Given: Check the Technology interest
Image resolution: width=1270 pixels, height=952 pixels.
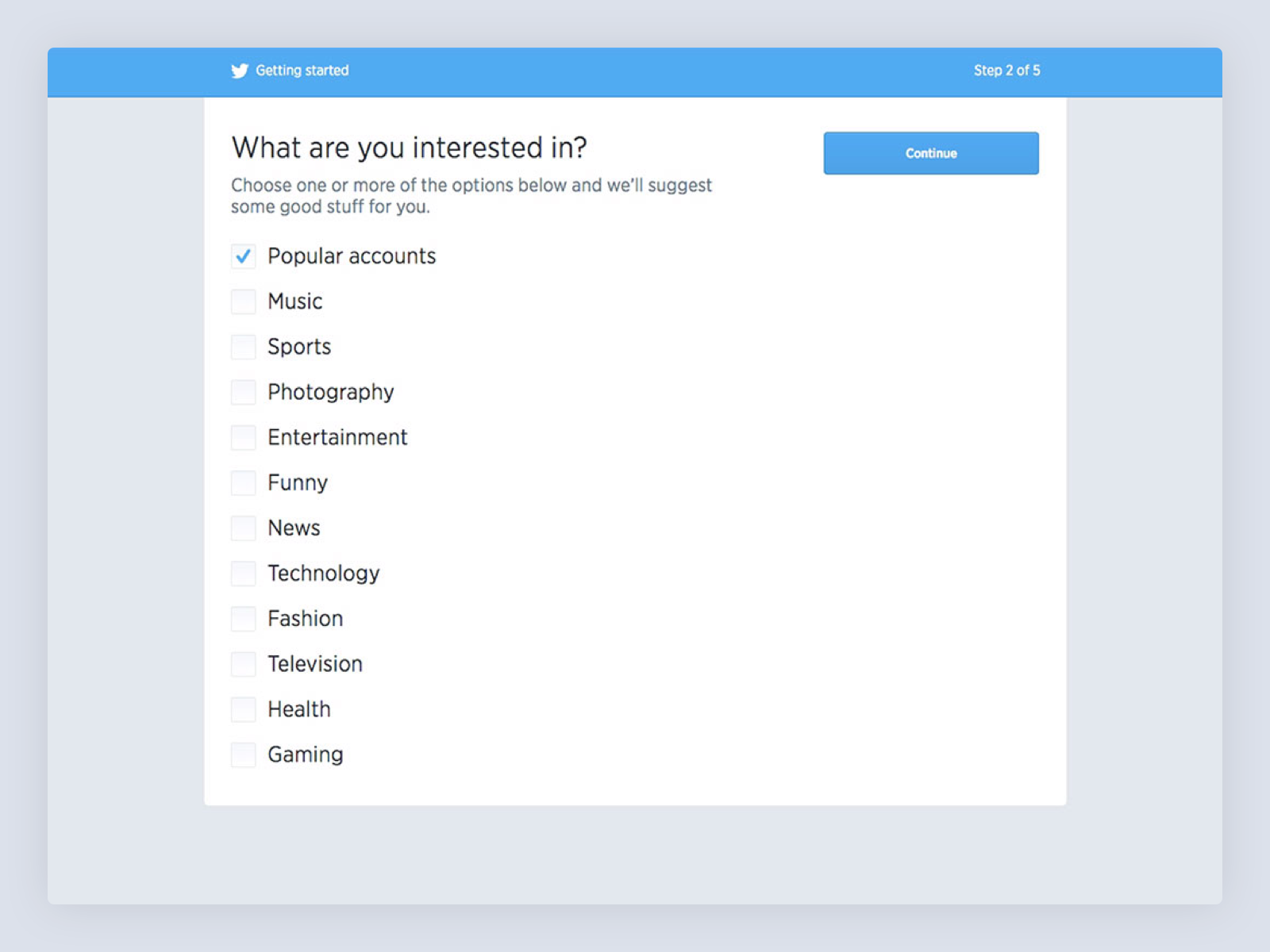Looking at the screenshot, I should (243, 573).
